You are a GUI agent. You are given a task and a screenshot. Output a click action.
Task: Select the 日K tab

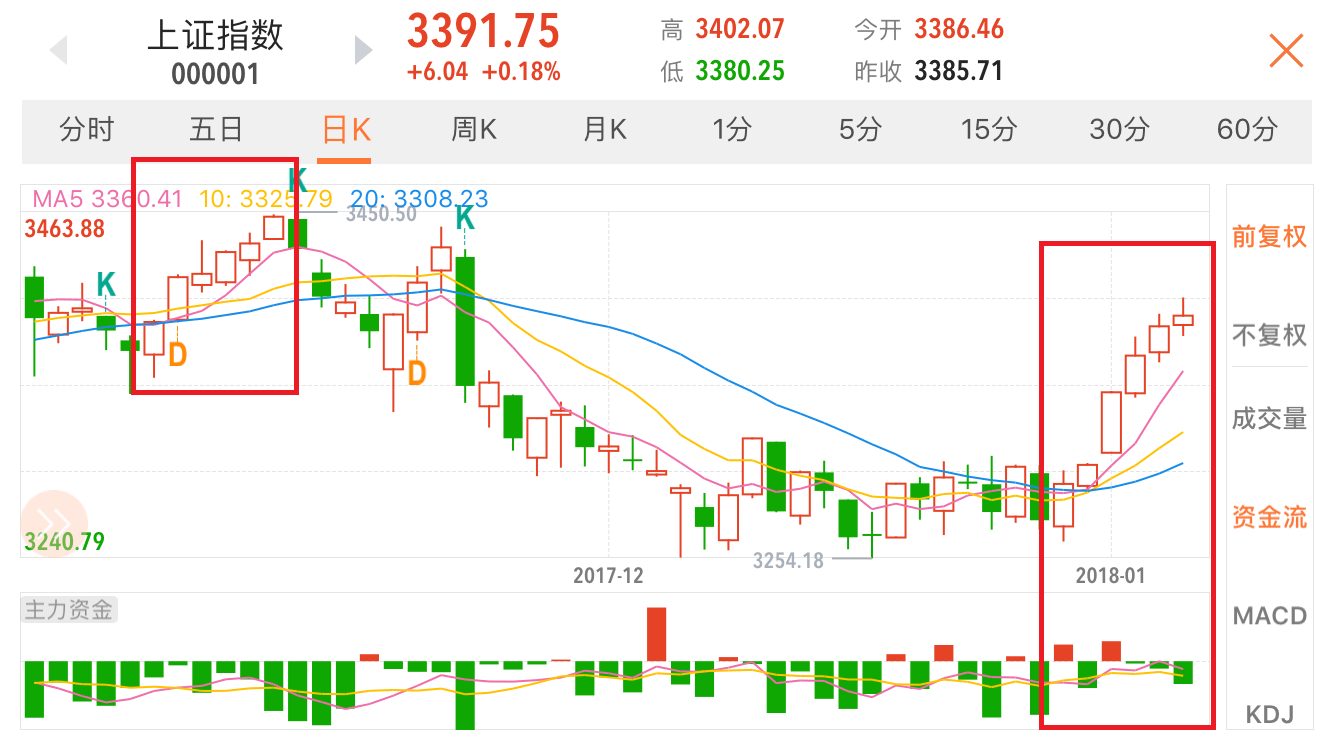click(x=345, y=129)
